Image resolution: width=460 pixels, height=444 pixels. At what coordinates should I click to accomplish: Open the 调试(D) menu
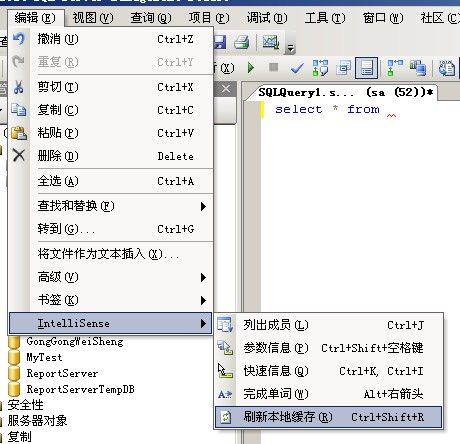tap(267, 18)
